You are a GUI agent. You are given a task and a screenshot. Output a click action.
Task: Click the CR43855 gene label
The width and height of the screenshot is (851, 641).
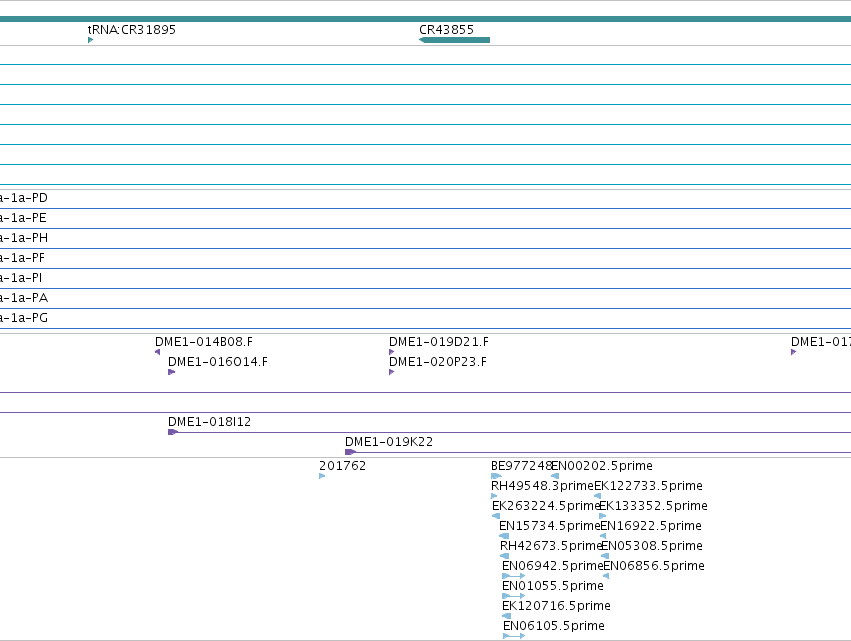click(447, 29)
